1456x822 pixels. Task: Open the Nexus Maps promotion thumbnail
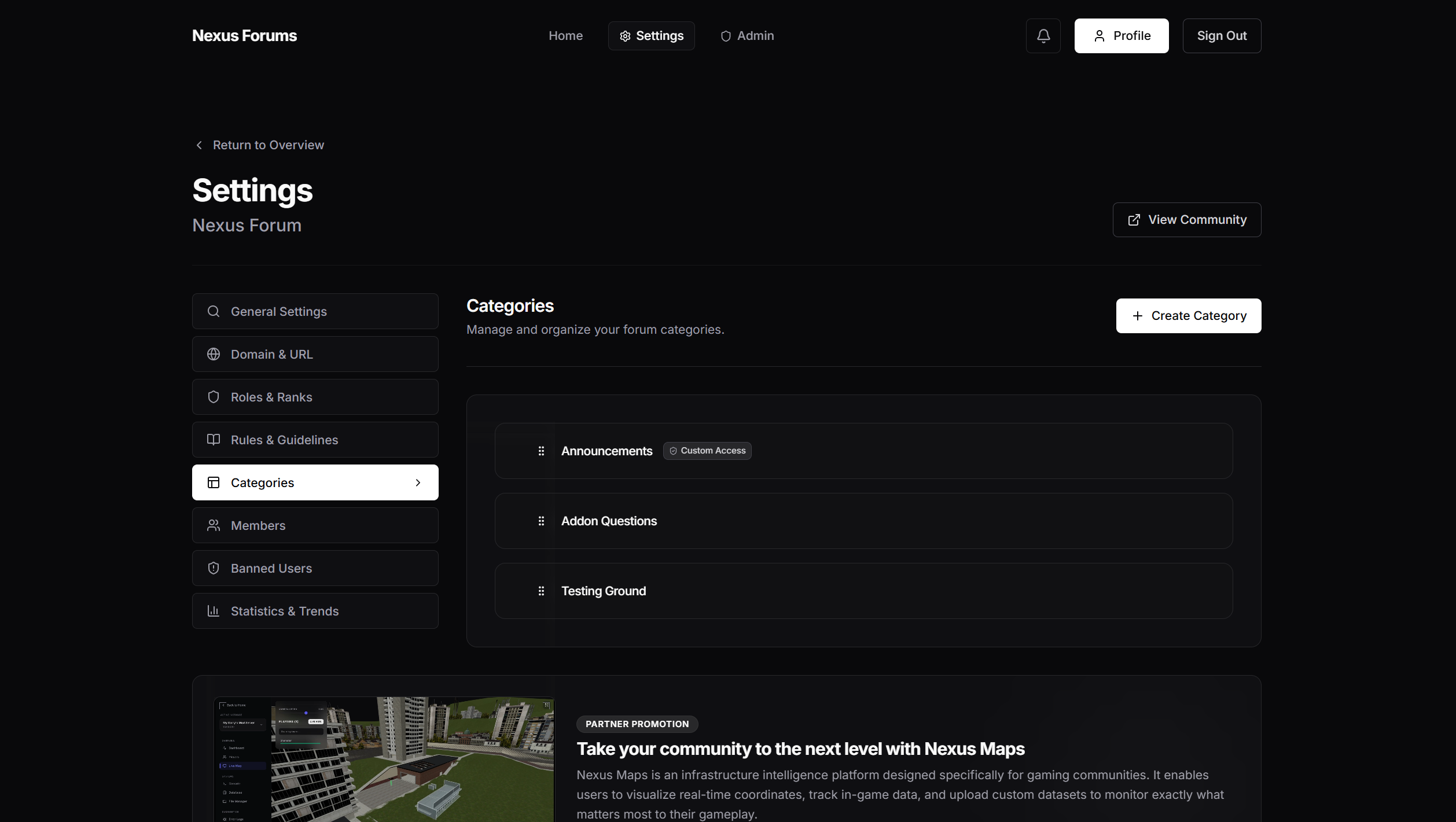pos(384,759)
